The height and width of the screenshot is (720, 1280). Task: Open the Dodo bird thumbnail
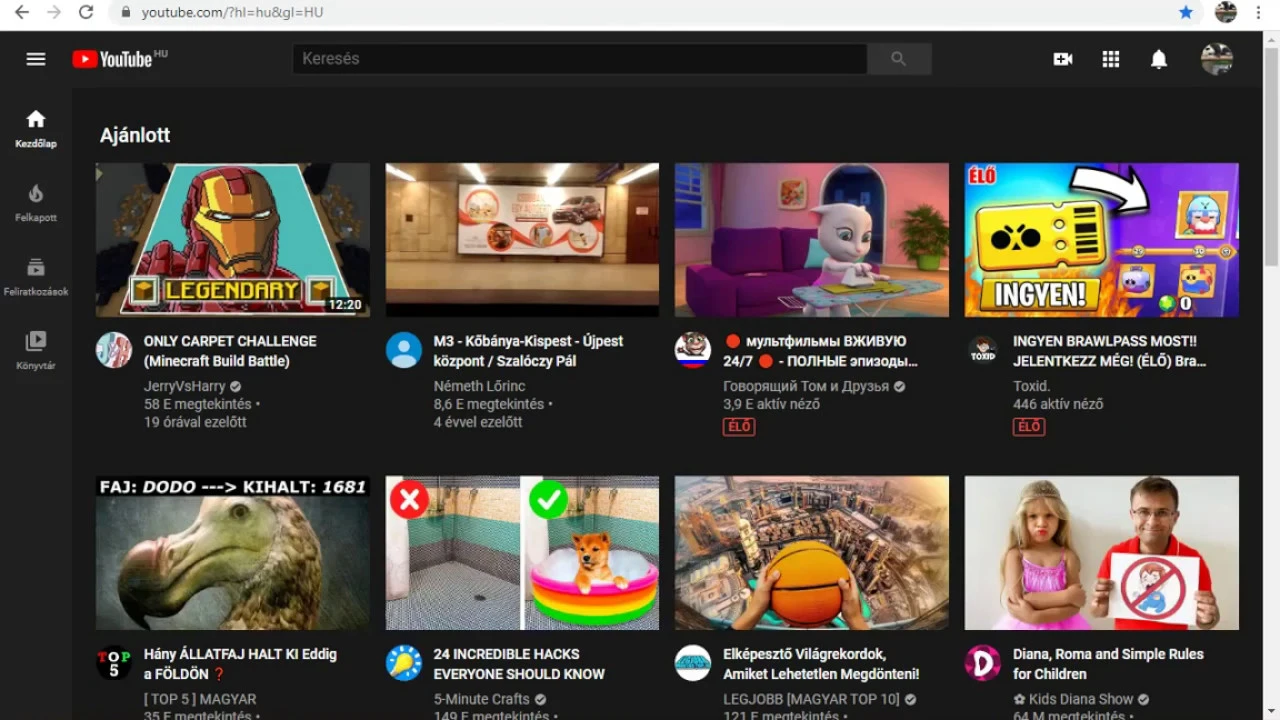[x=233, y=553]
